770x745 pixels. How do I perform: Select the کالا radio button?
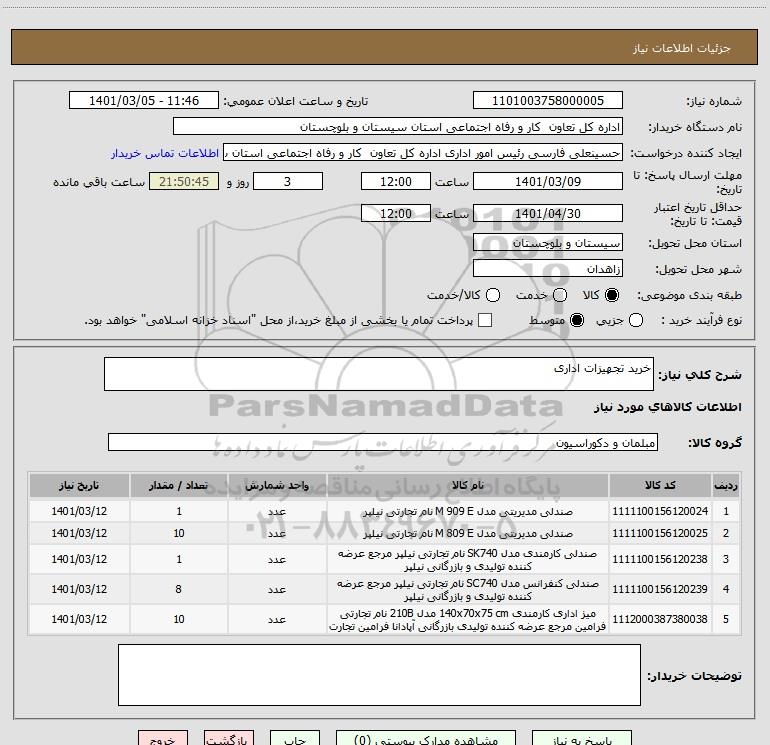tap(612, 295)
